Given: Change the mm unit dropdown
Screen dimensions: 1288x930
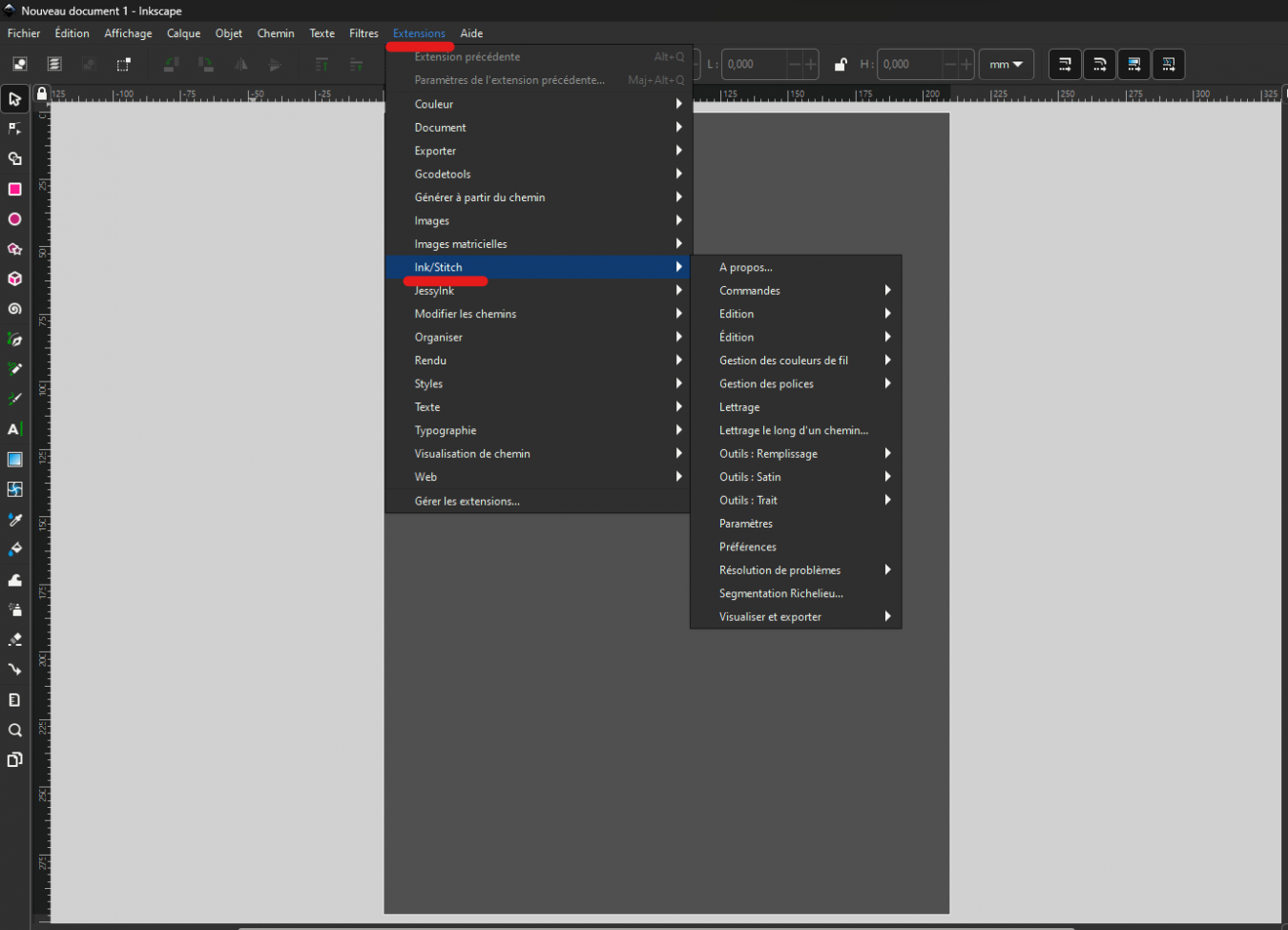Looking at the screenshot, I should tap(1006, 64).
